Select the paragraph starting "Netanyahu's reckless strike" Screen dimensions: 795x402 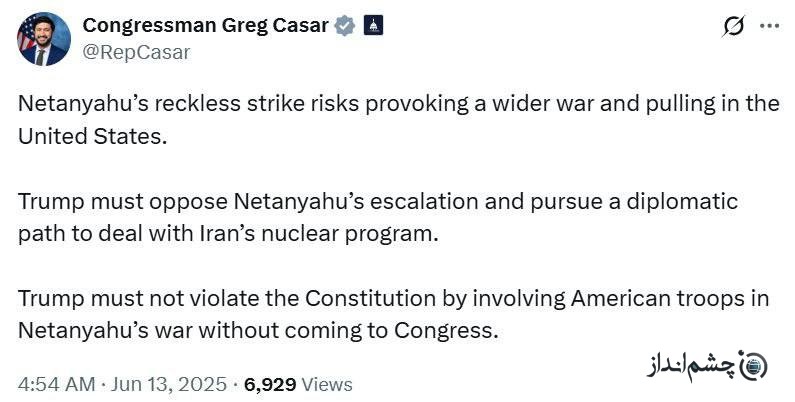pyautogui.click(x=399, y=120)
